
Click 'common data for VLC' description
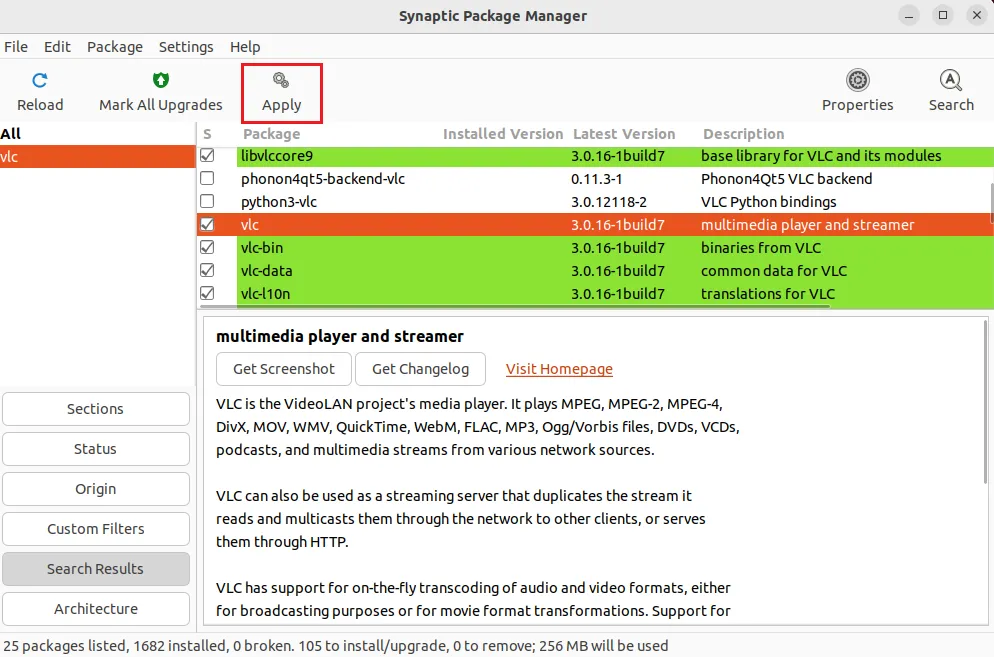coord(774,271)
